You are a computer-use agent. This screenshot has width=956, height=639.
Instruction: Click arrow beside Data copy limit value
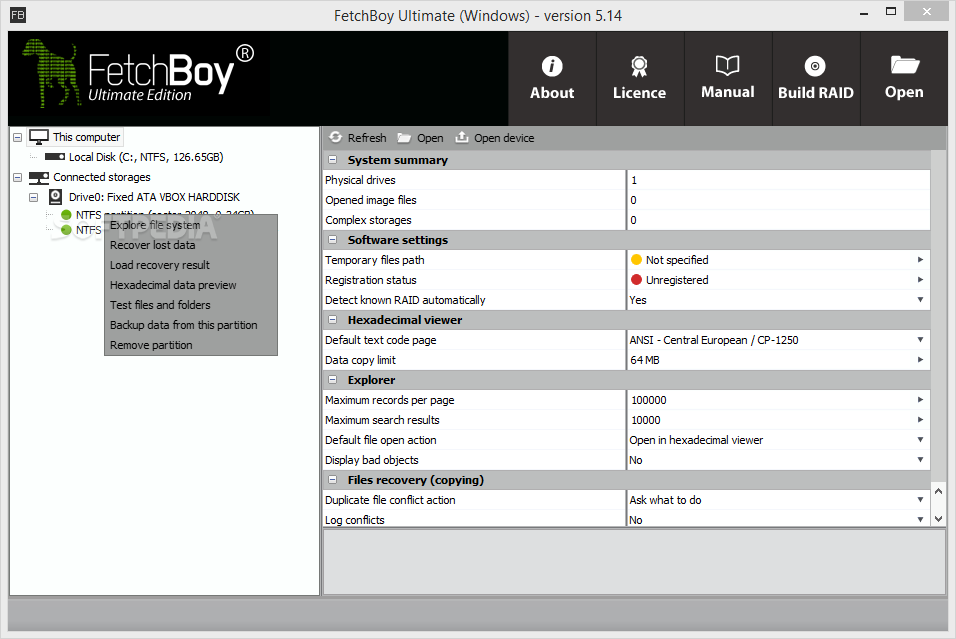920,360
